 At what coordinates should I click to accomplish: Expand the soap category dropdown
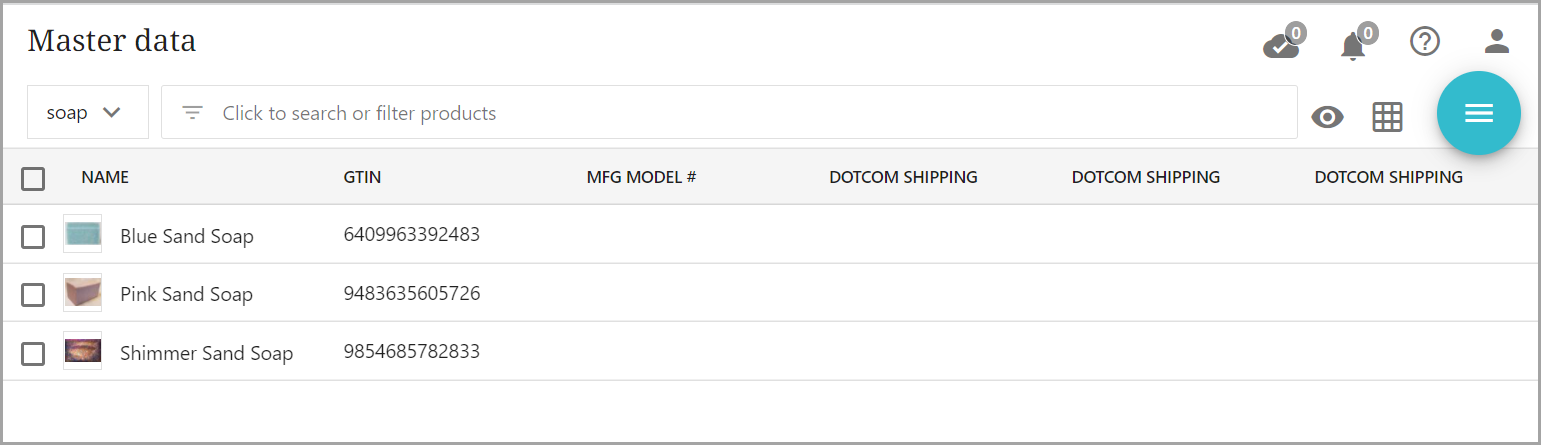click(87, 113)
